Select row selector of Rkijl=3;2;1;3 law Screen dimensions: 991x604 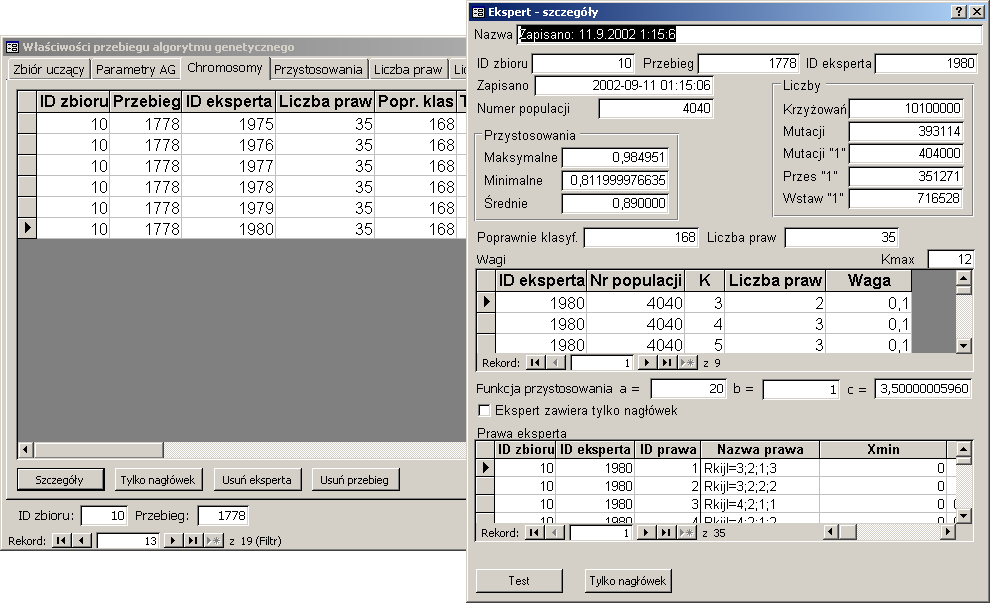(x=485, y=468)
